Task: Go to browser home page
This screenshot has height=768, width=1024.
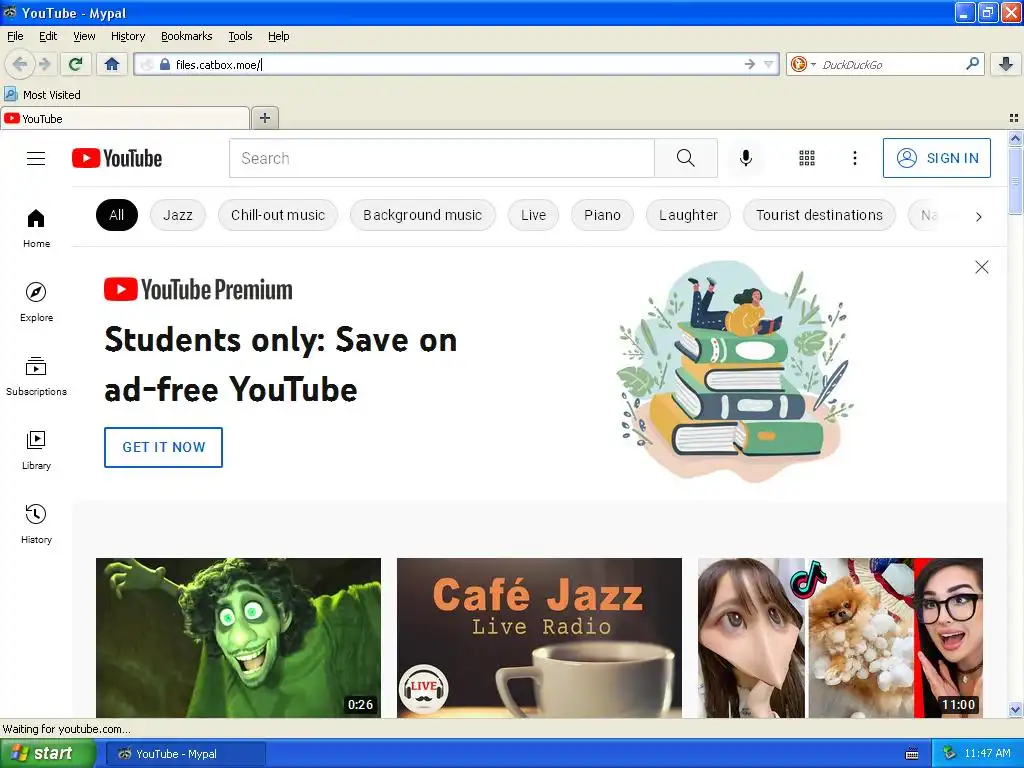Action: 112,64
